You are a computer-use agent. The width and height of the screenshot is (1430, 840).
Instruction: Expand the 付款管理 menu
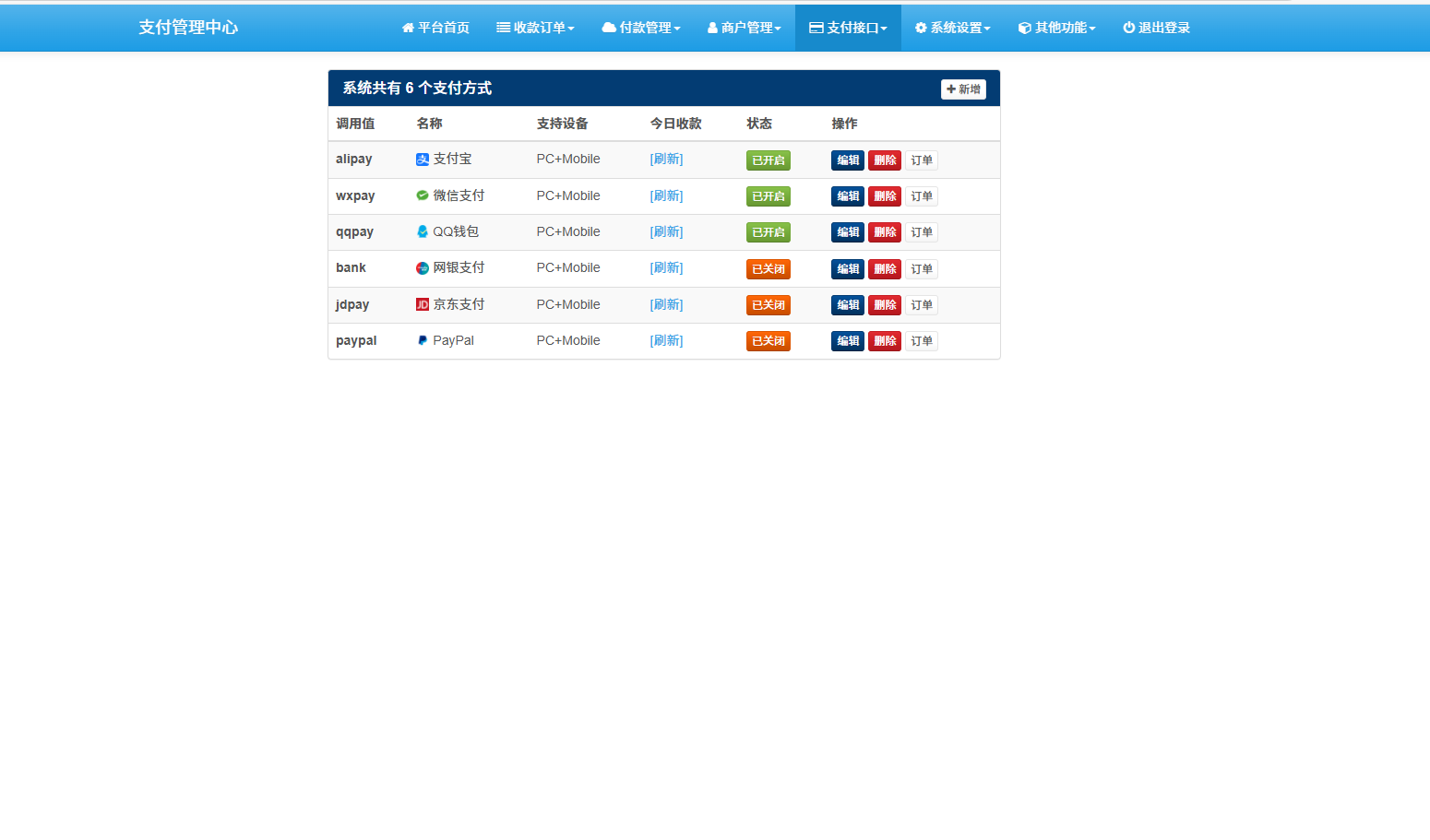pyautogui.click(x=641, y=28)
